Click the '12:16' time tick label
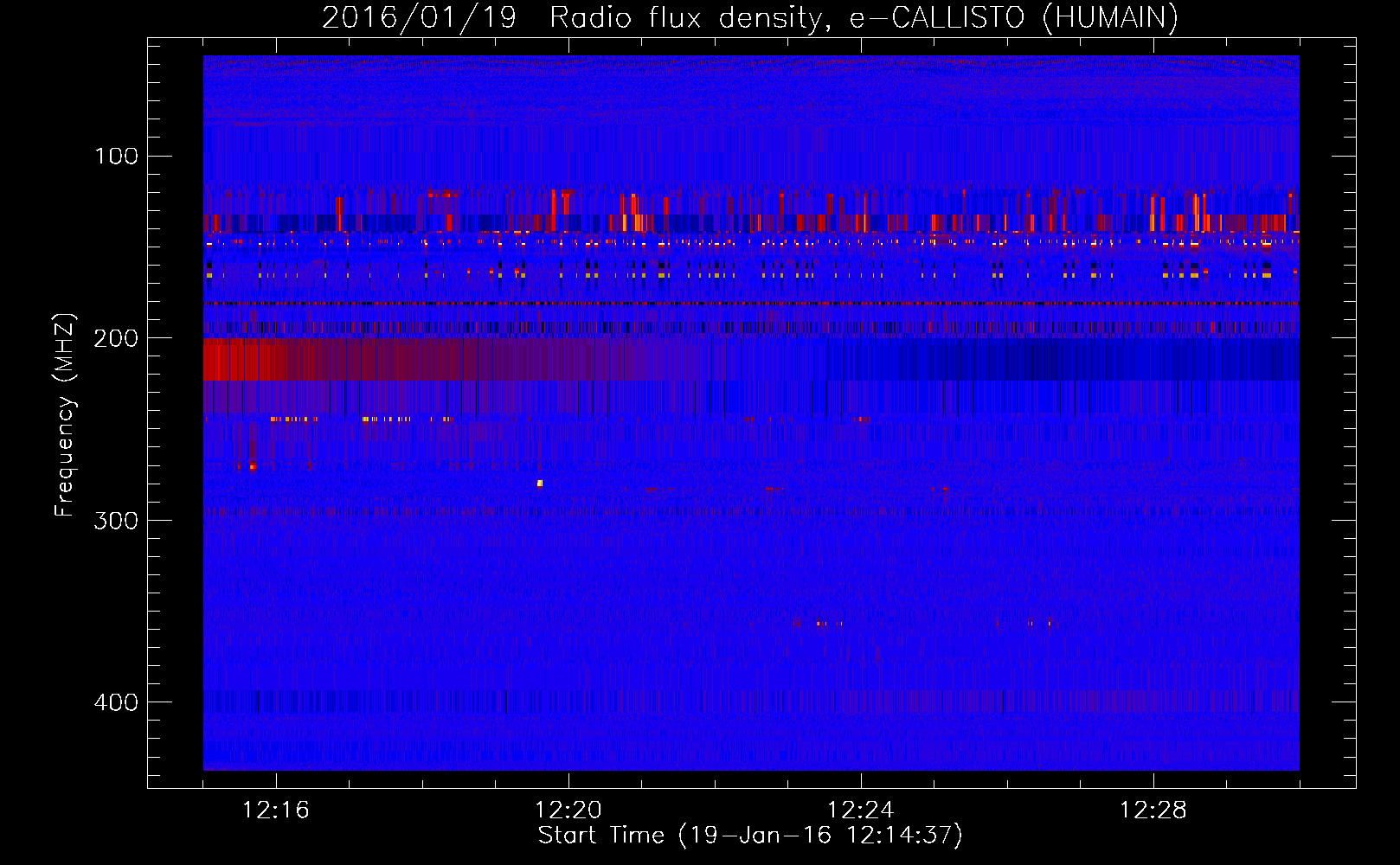This screenshot has height=865, width=1400. click(x=276, y=811)
